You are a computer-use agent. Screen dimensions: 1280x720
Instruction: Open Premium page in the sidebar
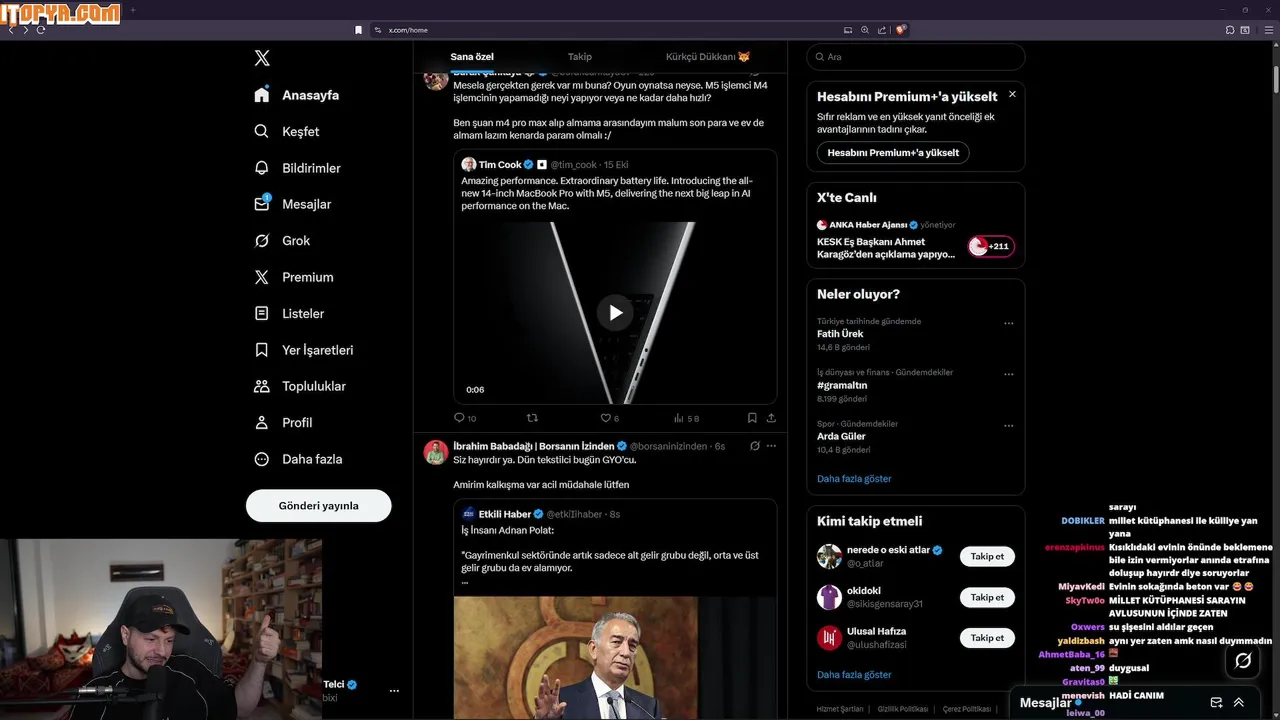click(x=293, y=277)
